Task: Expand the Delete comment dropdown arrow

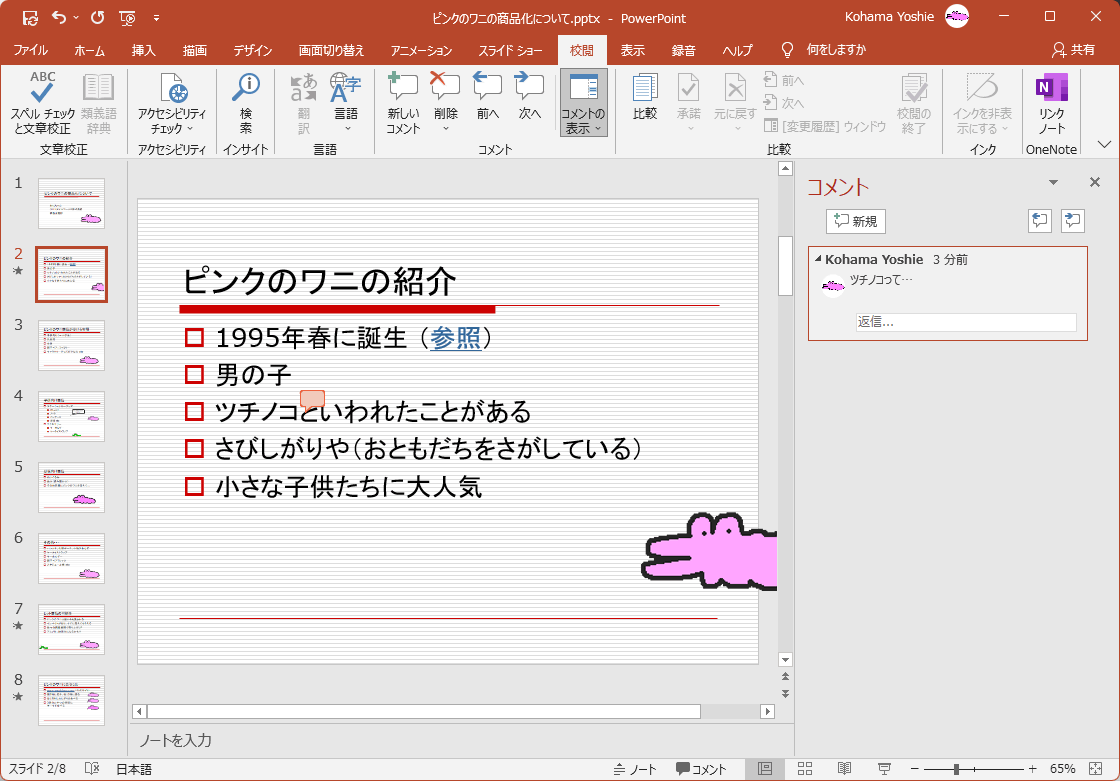Action: pos(445,128)
